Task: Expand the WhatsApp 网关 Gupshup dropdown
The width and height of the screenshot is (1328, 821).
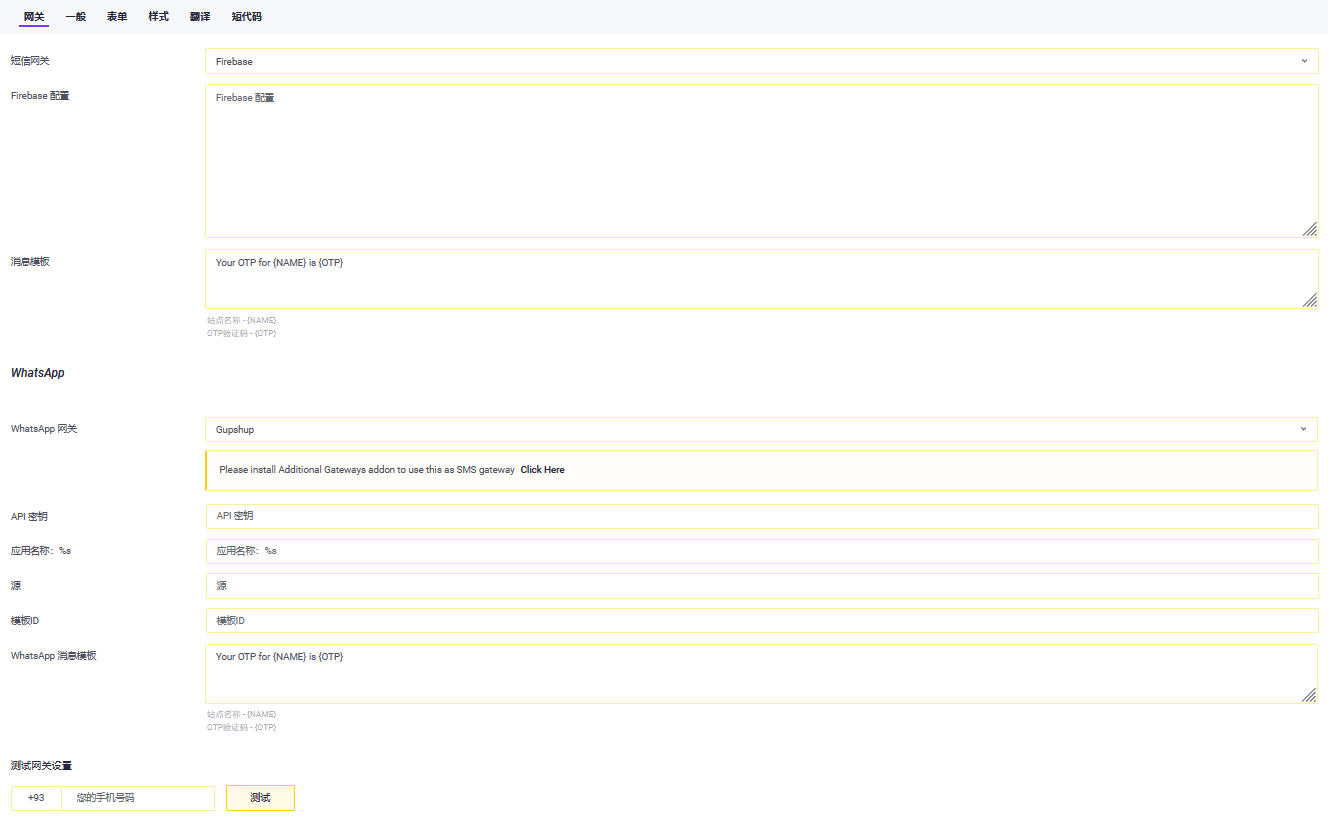Action: [760, 429]
